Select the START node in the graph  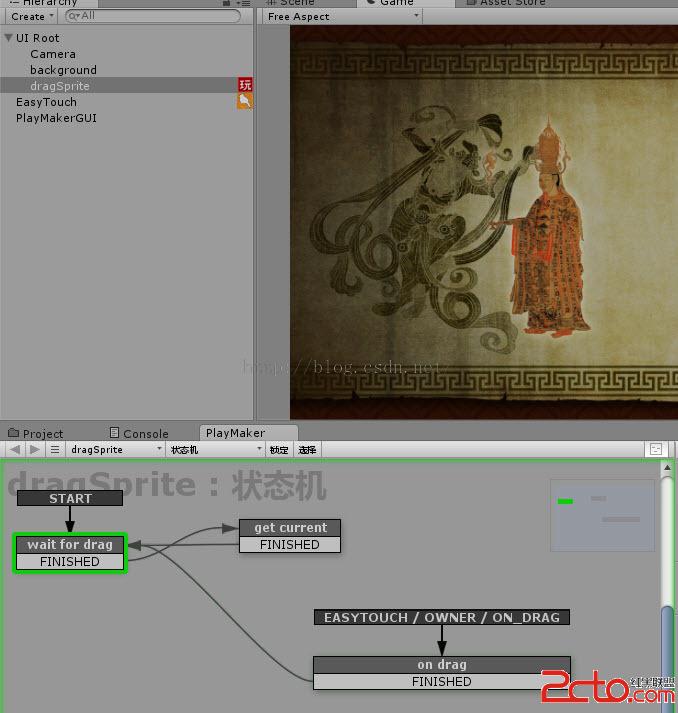coord(70,498)
